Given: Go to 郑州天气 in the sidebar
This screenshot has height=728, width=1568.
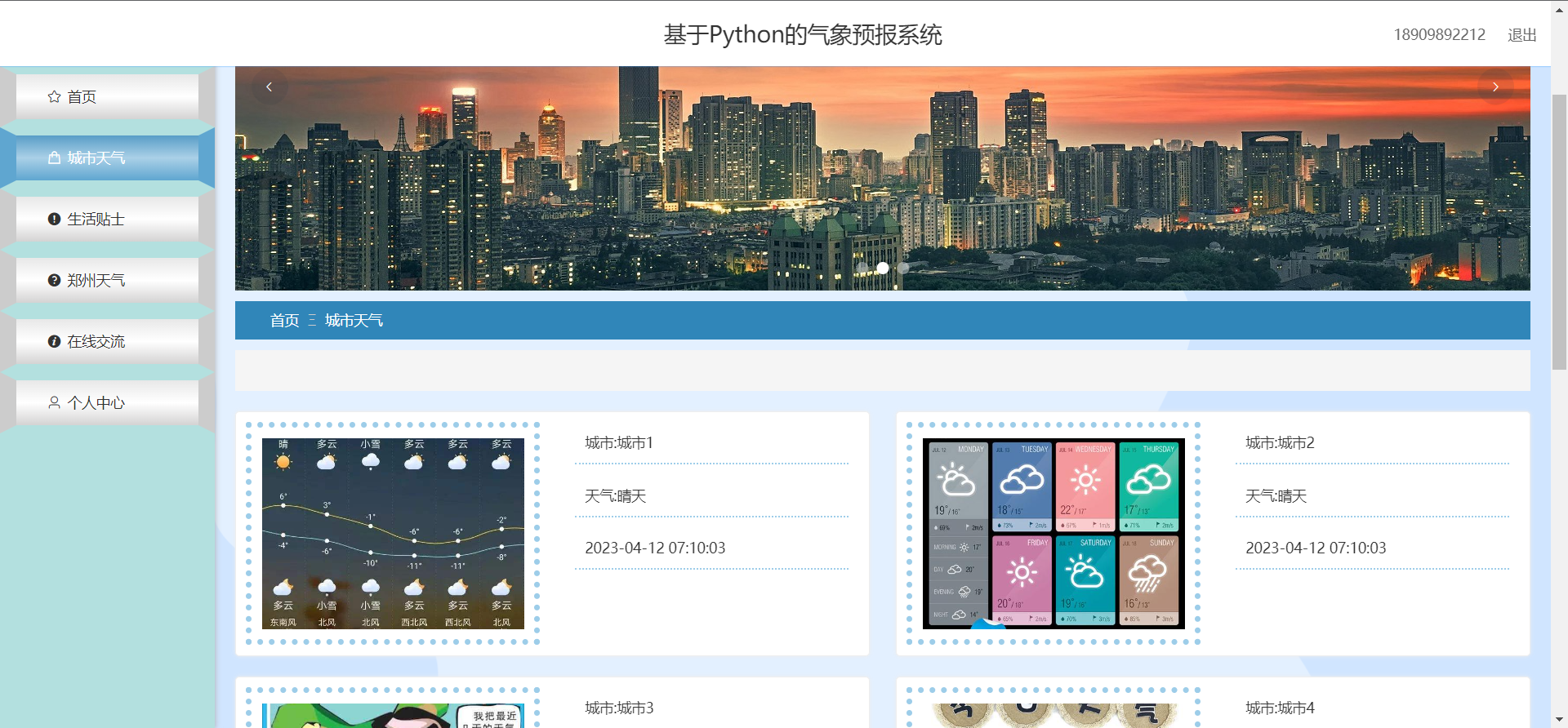Looking at the screenshot, I should point(107,280).
